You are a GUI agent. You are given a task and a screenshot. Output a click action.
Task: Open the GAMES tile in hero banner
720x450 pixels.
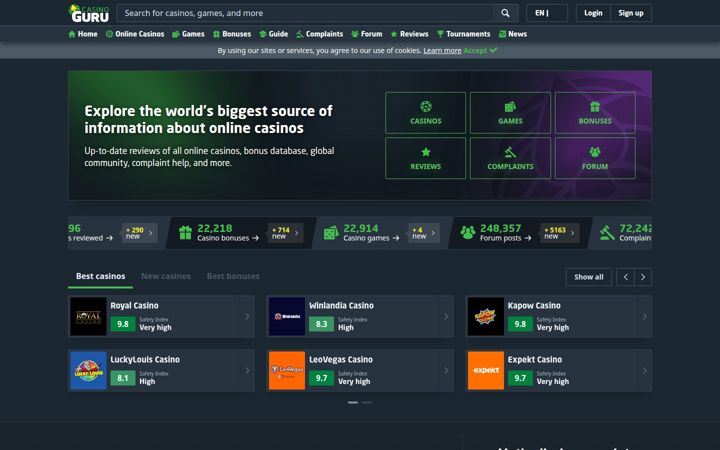(510, 113)
